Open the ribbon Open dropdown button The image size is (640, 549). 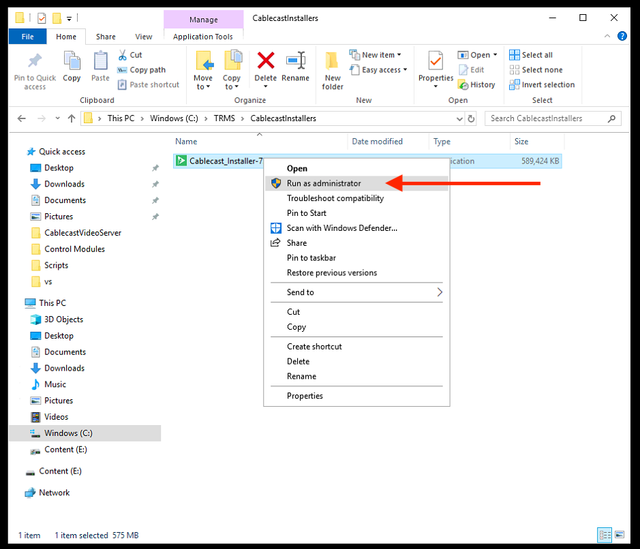pos(478,55)
